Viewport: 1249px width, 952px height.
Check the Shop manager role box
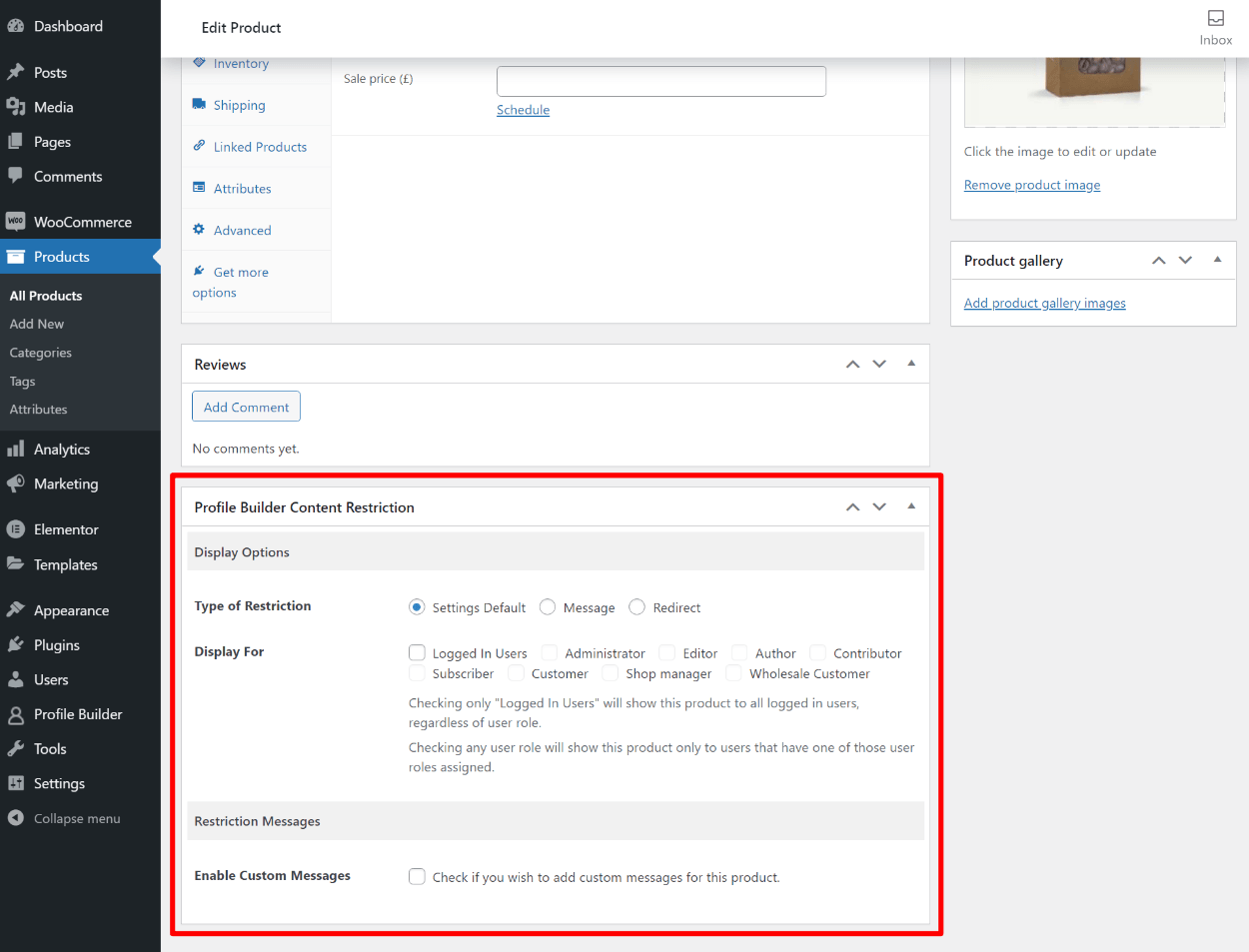click(611, 673)
